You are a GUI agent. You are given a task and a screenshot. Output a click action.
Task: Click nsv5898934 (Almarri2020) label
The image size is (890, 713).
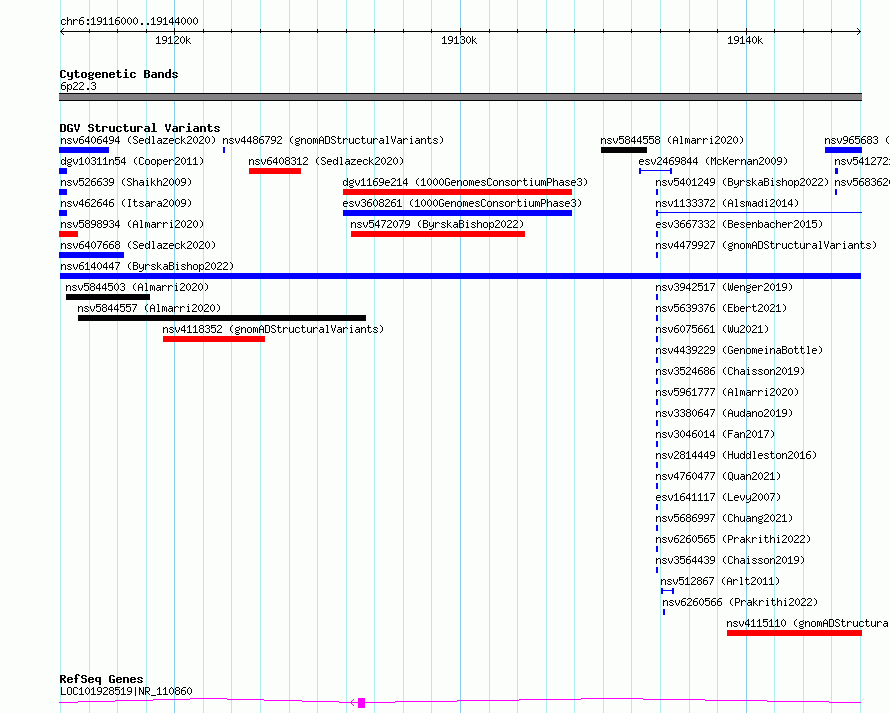(x=132, y=224)
